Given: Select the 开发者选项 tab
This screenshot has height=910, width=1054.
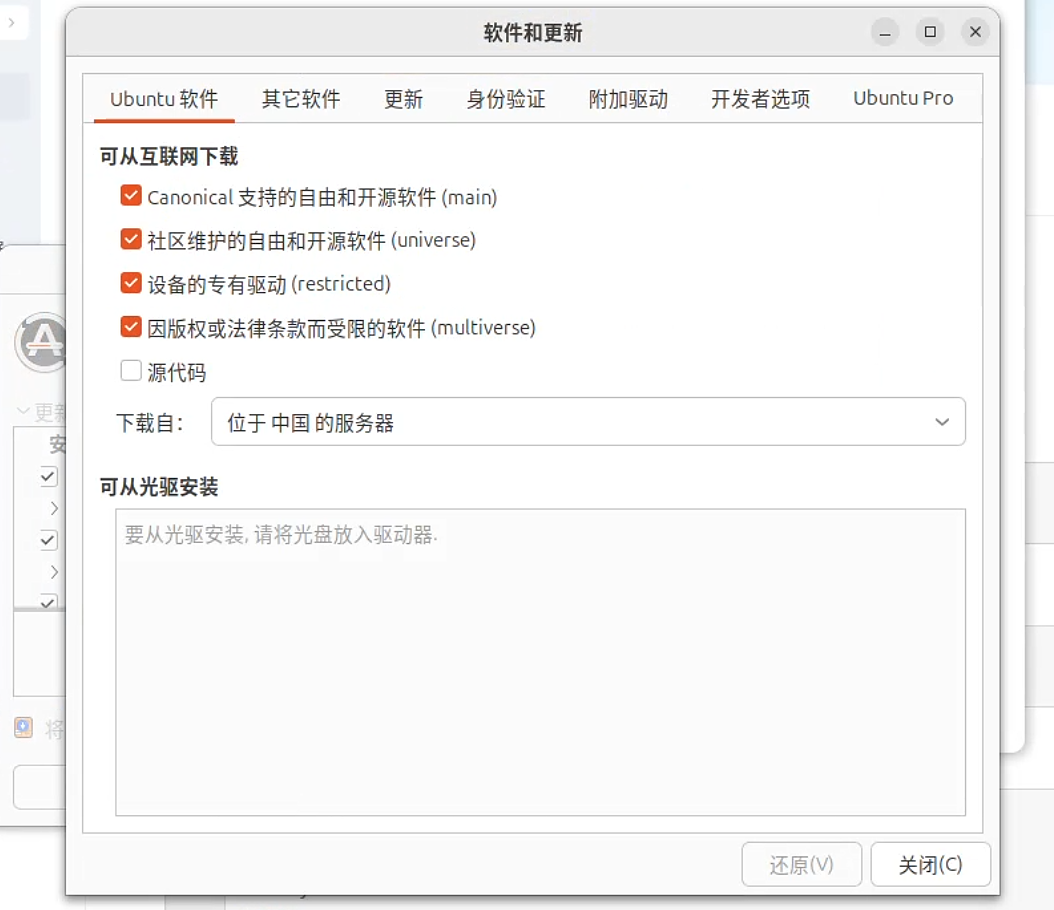Looking at the screenshot, I should click(760, 99).
